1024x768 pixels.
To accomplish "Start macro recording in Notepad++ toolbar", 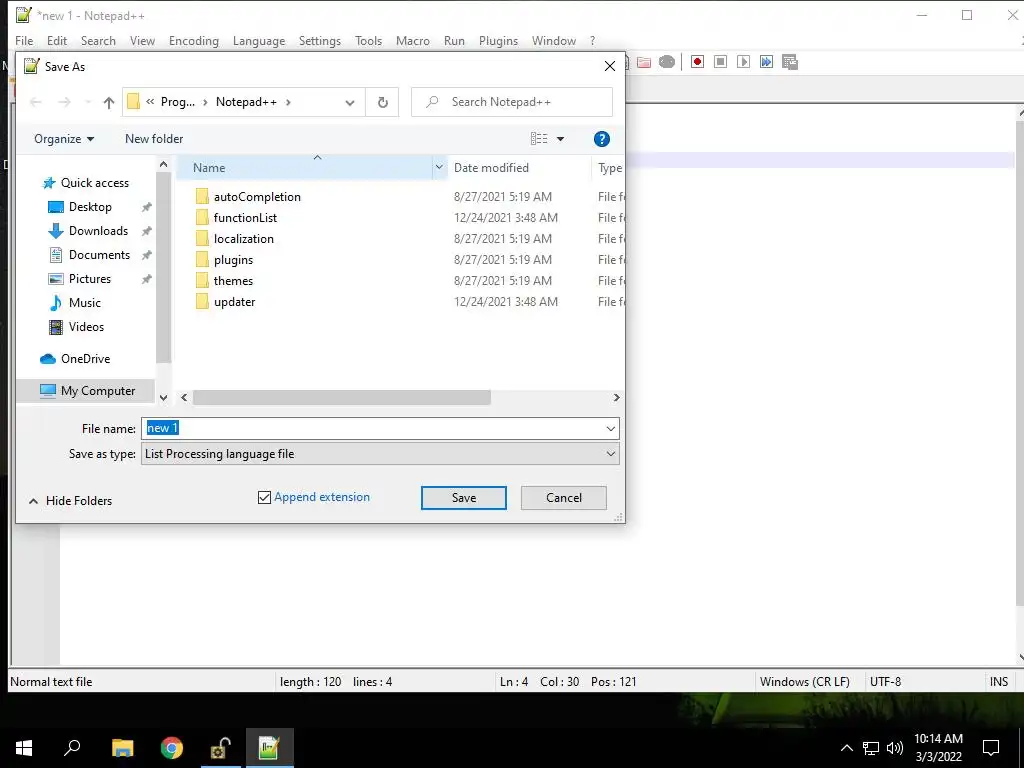I will coord(697,62).
